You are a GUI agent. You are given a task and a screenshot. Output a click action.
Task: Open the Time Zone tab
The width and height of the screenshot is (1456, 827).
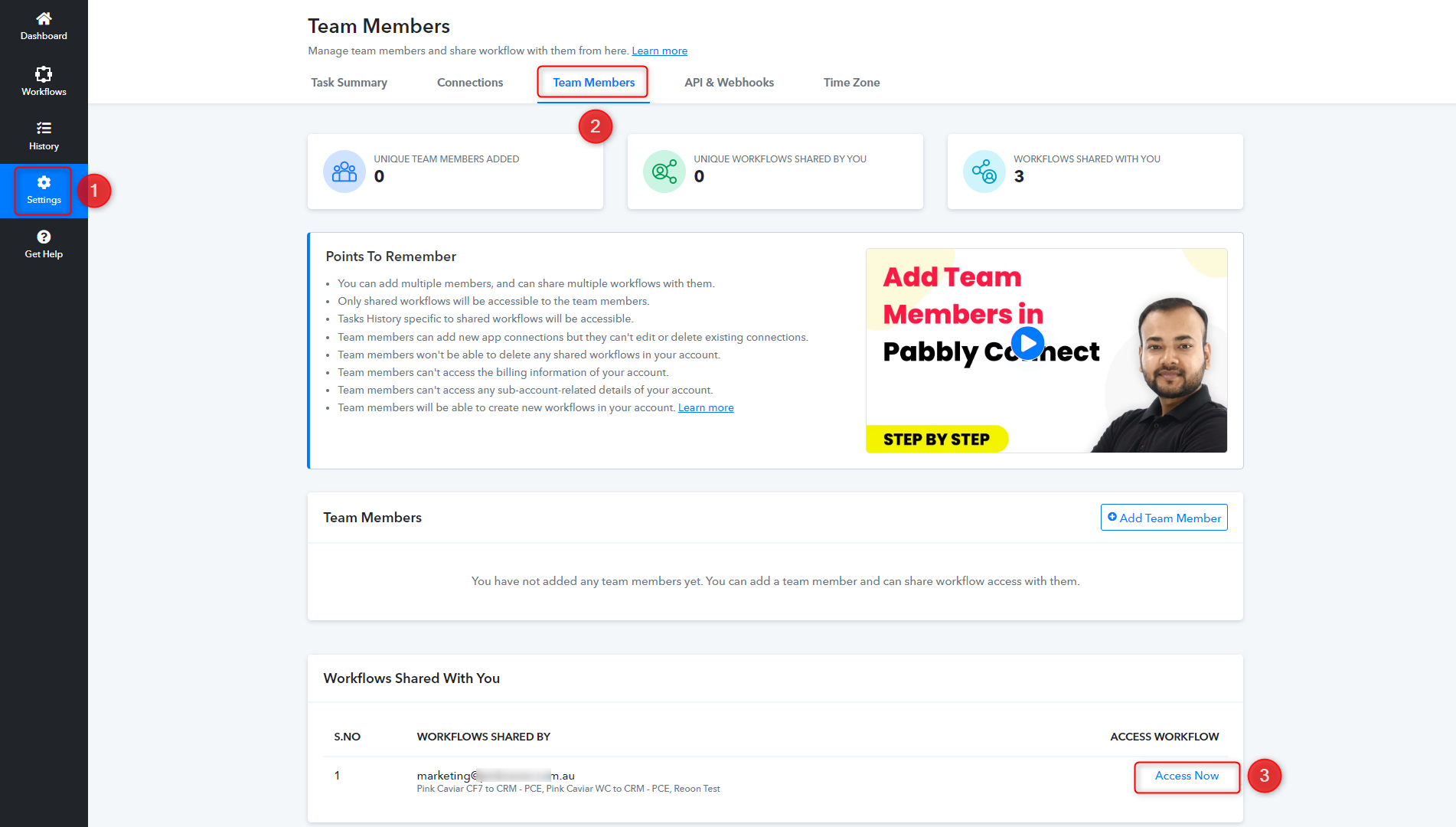tap(851, 82)
